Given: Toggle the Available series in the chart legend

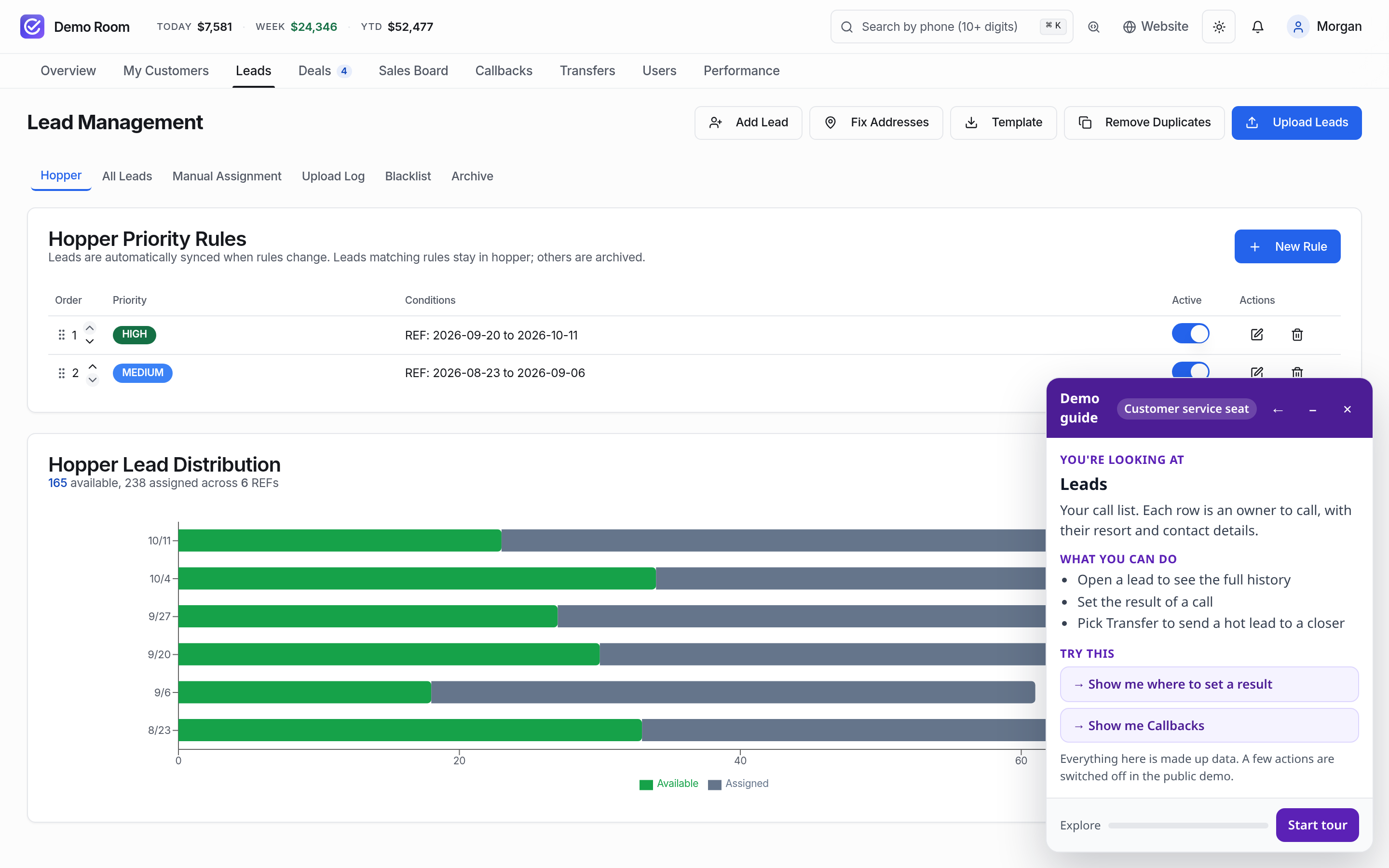Looking at the screenshot, I should coord(668,784).
